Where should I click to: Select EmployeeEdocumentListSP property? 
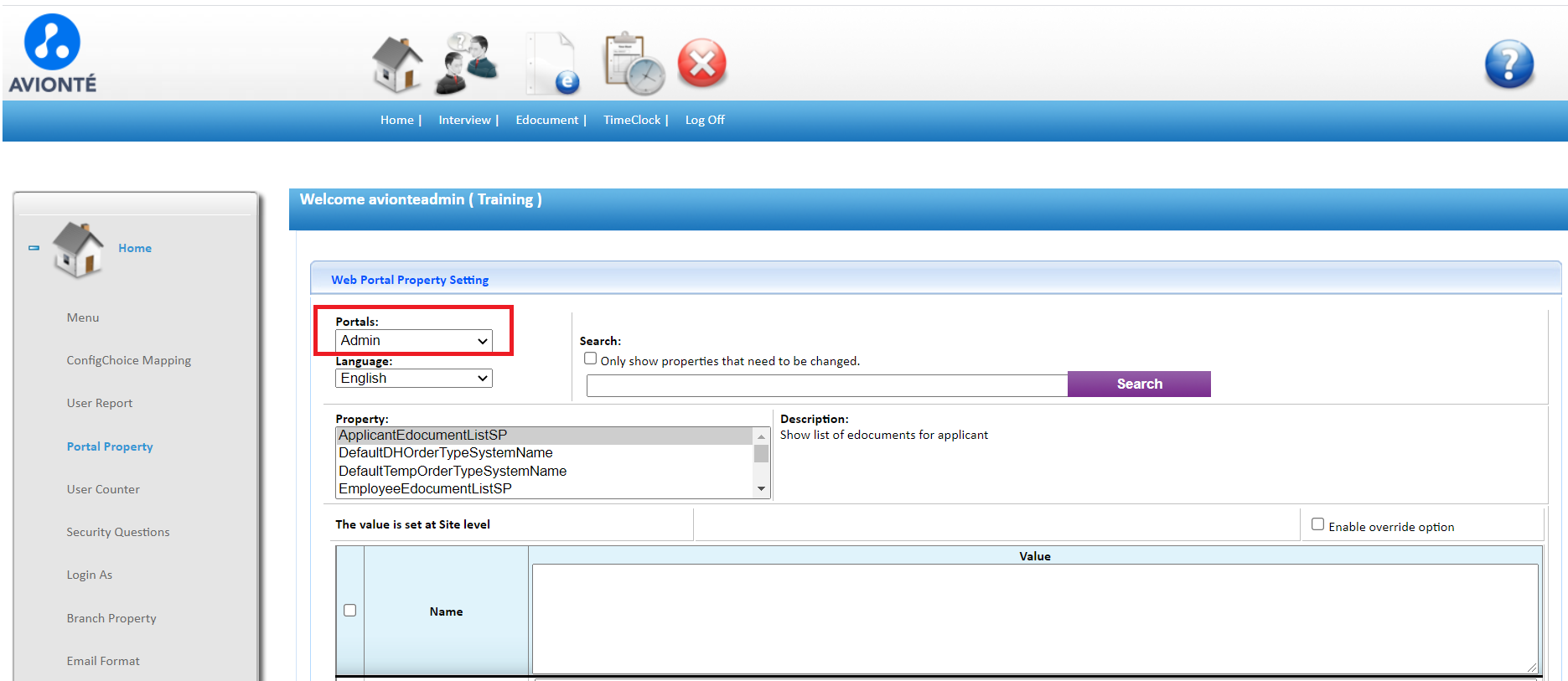(545, 488)
